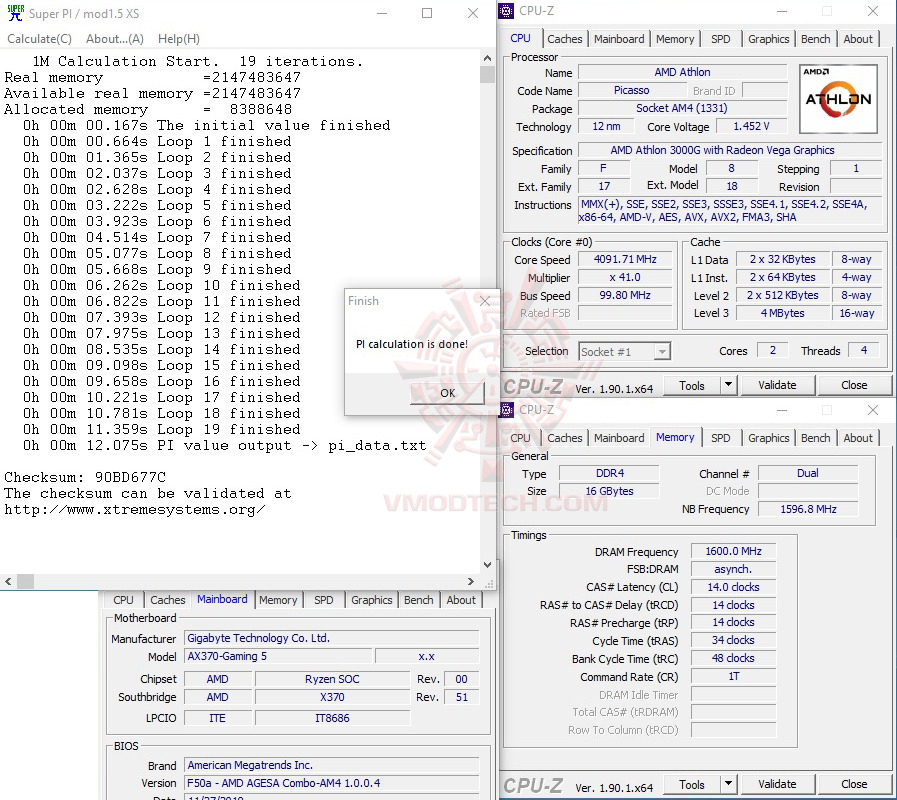
Task: Click the Checksum: 90BD677C line
Action: (85, 477)
